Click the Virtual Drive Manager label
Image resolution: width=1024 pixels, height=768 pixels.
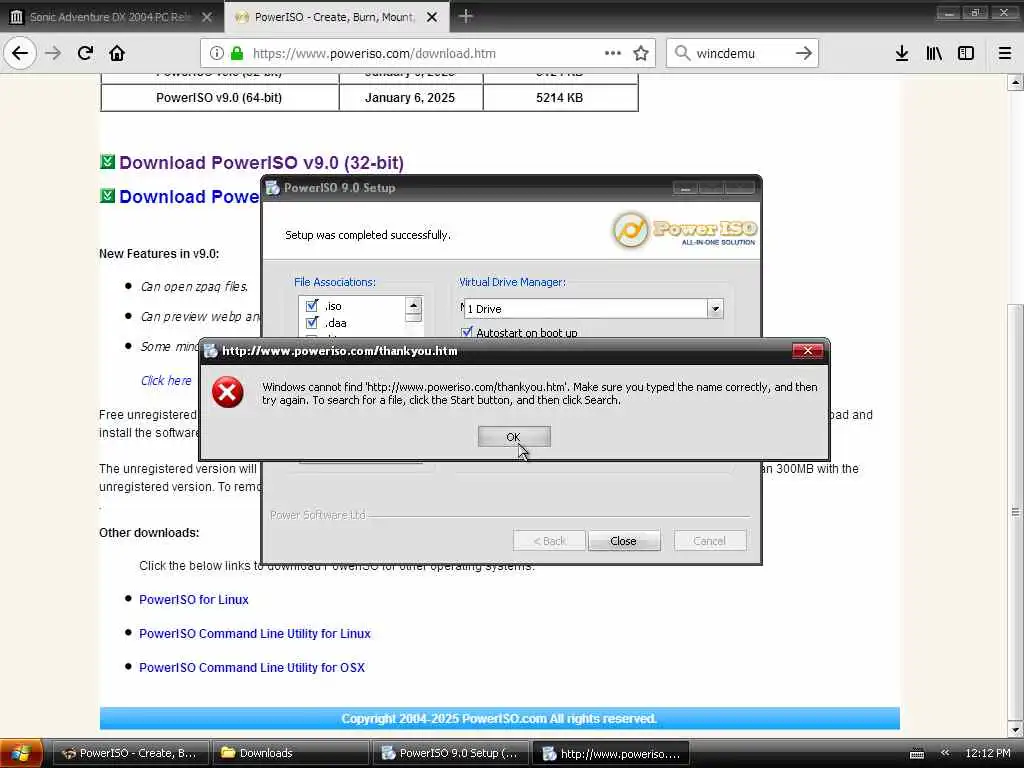(x=513, y=282)
